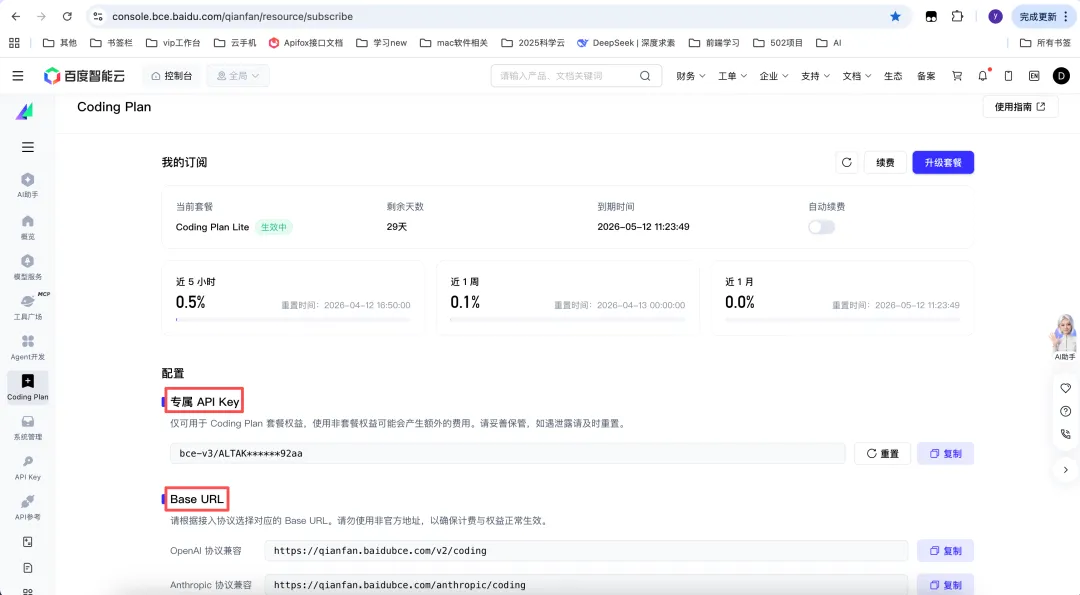Expand the 文档 menu
This screenshot has height=595, width=1080.
pos(857,76)
